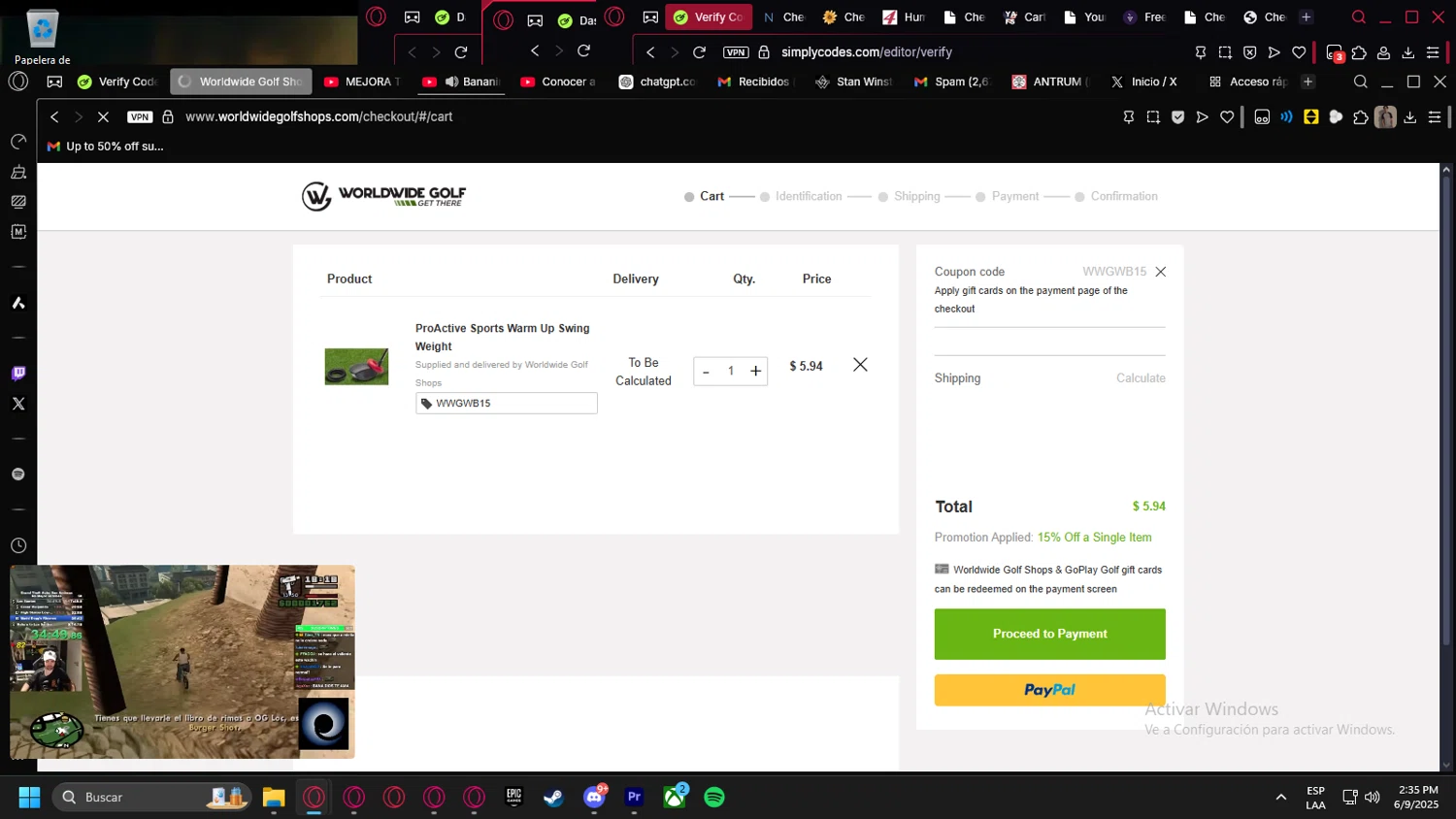Click the quantity field showing 1
This screenshot has width=1456, height=819.
[731, 372]
